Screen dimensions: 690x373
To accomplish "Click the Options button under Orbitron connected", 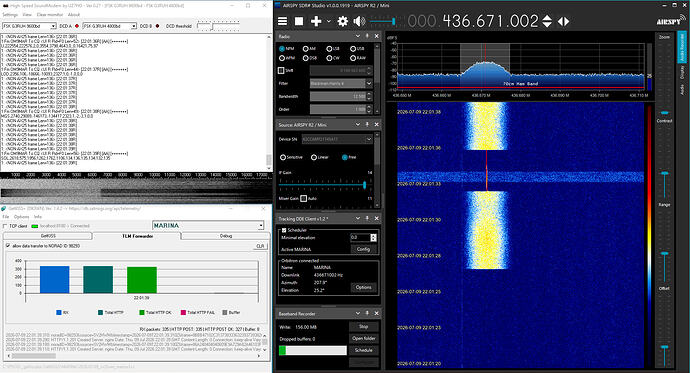I will pos(363,287).
